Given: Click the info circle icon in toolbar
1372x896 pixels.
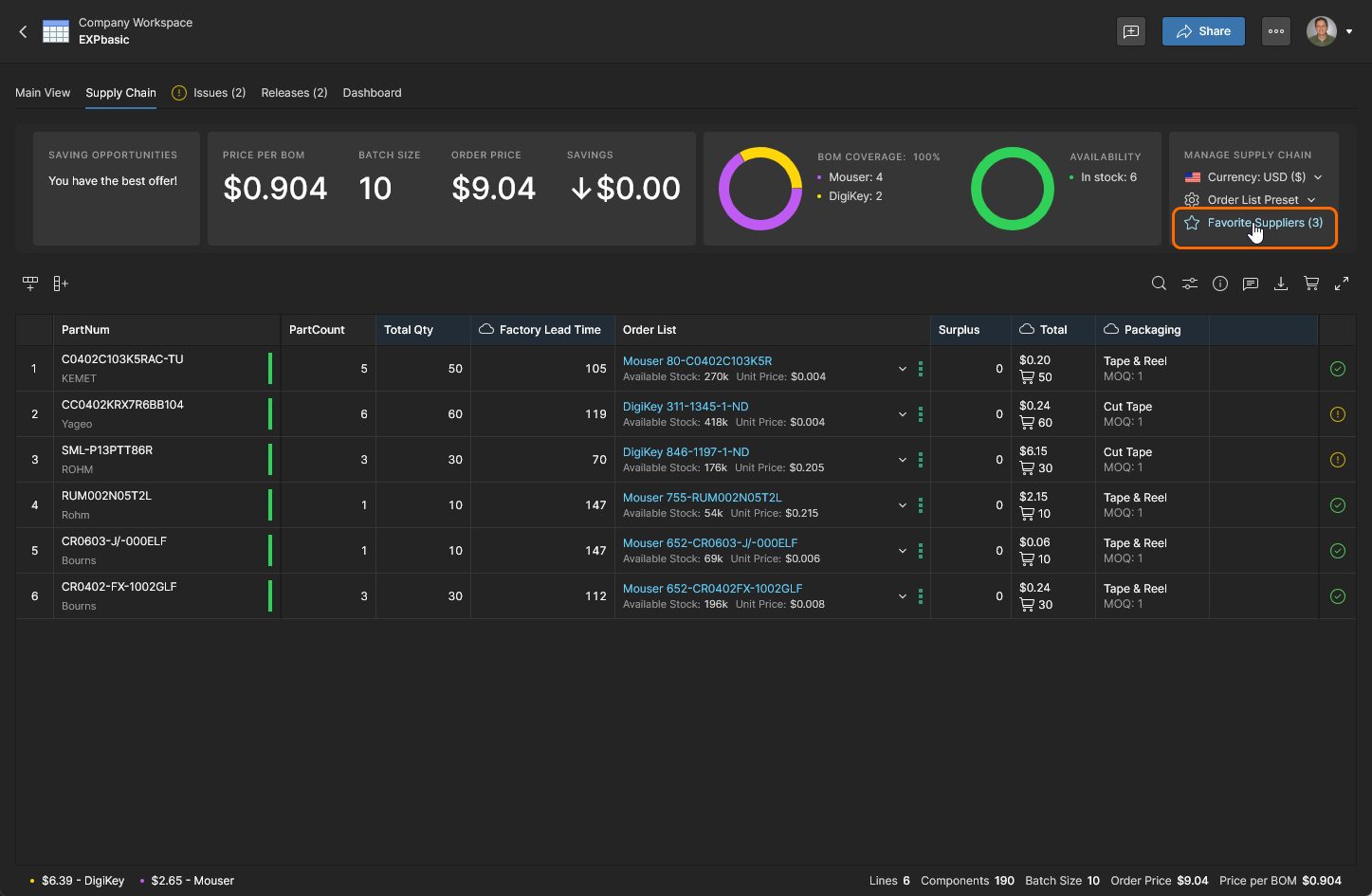Looking at the screenshot, I should tap(1220, 283).
